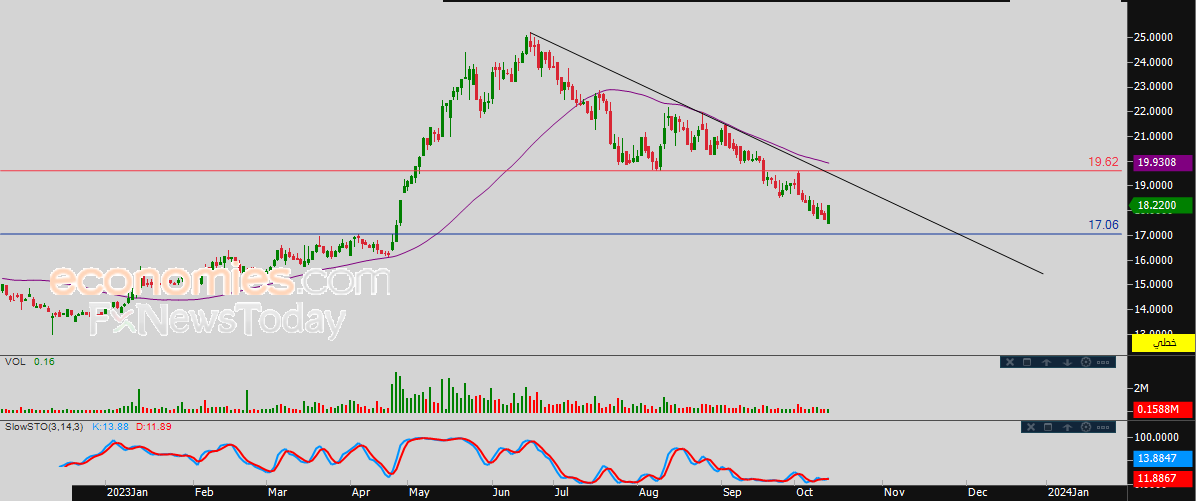Viewport: 1196px width, 501px height.
Task: Maximize the SlowSTO indicator panel
Action: coord(1049,427)
